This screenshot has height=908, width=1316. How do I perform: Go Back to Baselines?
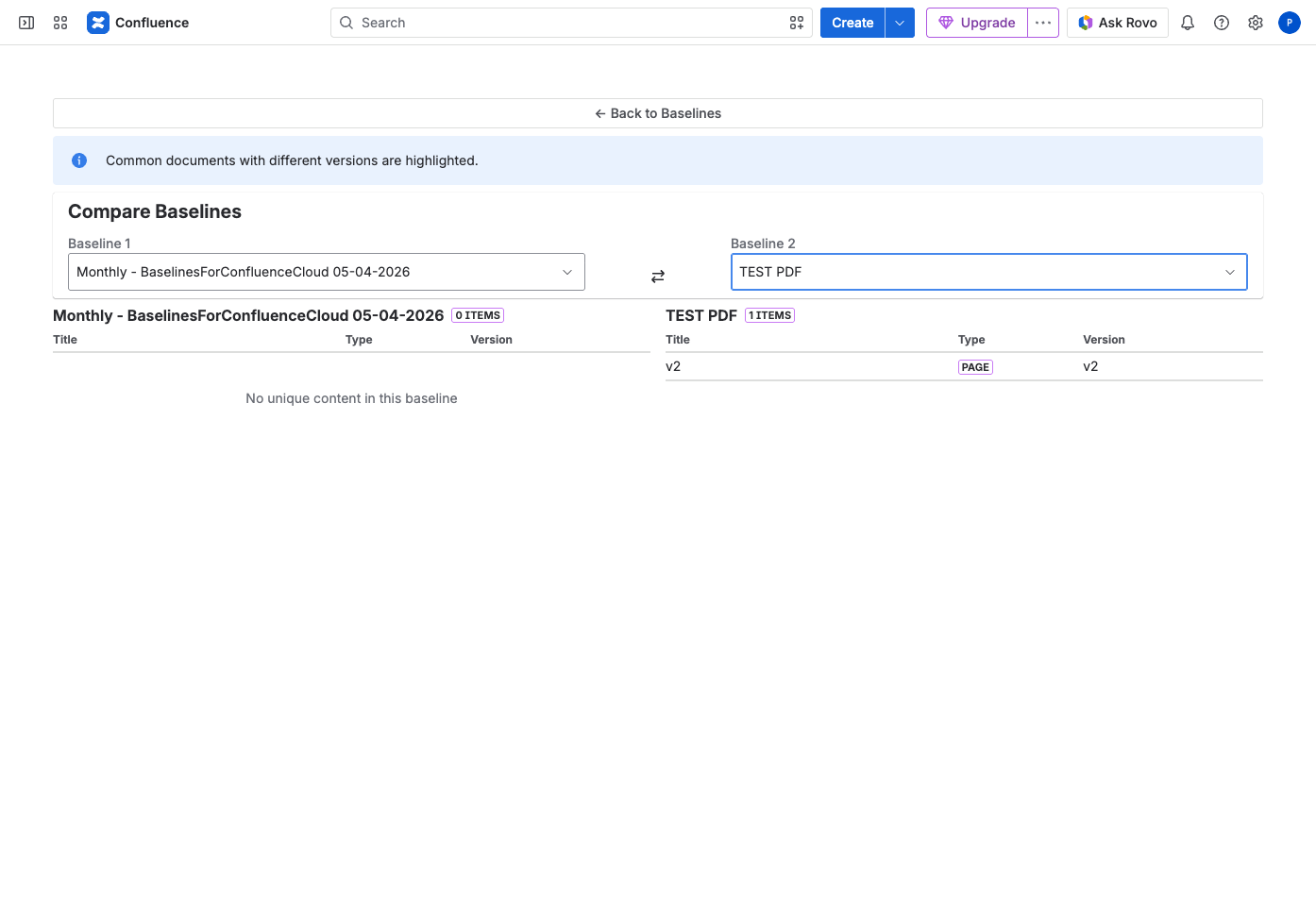658,113
